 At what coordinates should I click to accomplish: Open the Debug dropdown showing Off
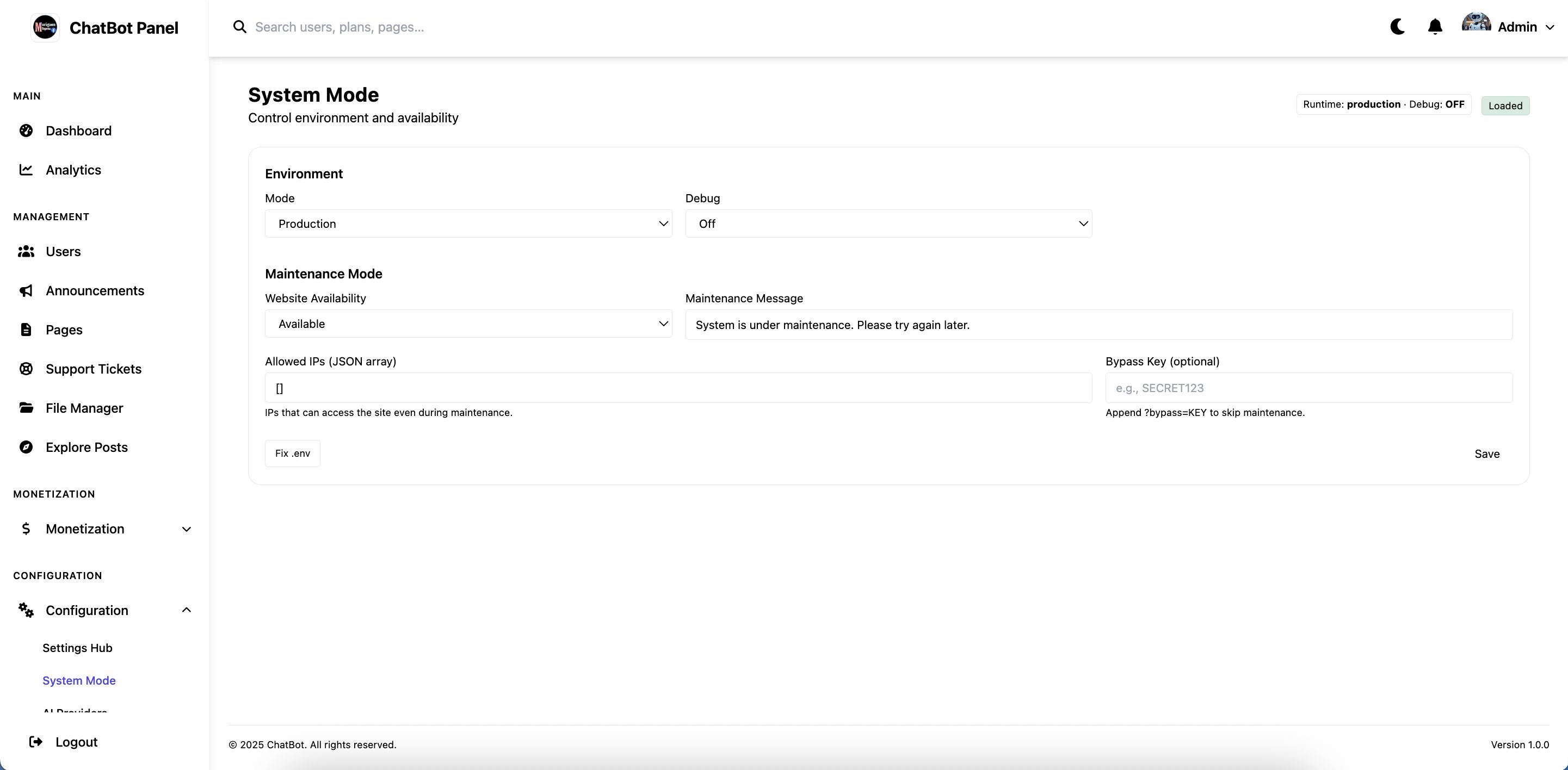(888, 224)
